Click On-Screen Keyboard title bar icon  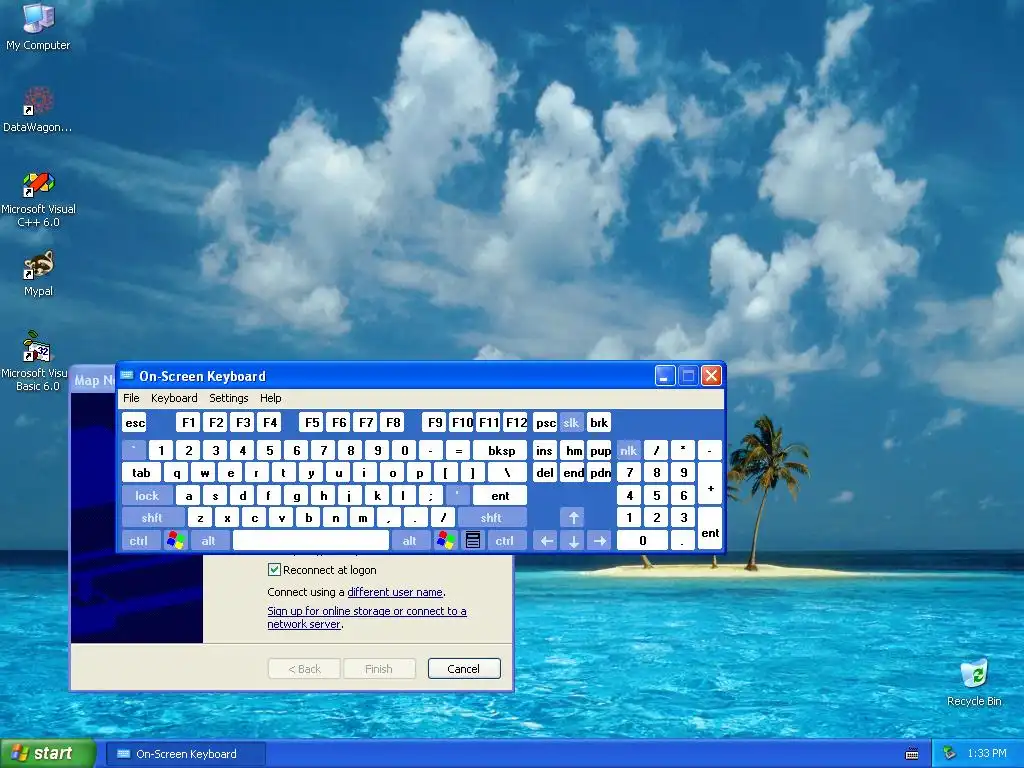(x=127, y=376)
